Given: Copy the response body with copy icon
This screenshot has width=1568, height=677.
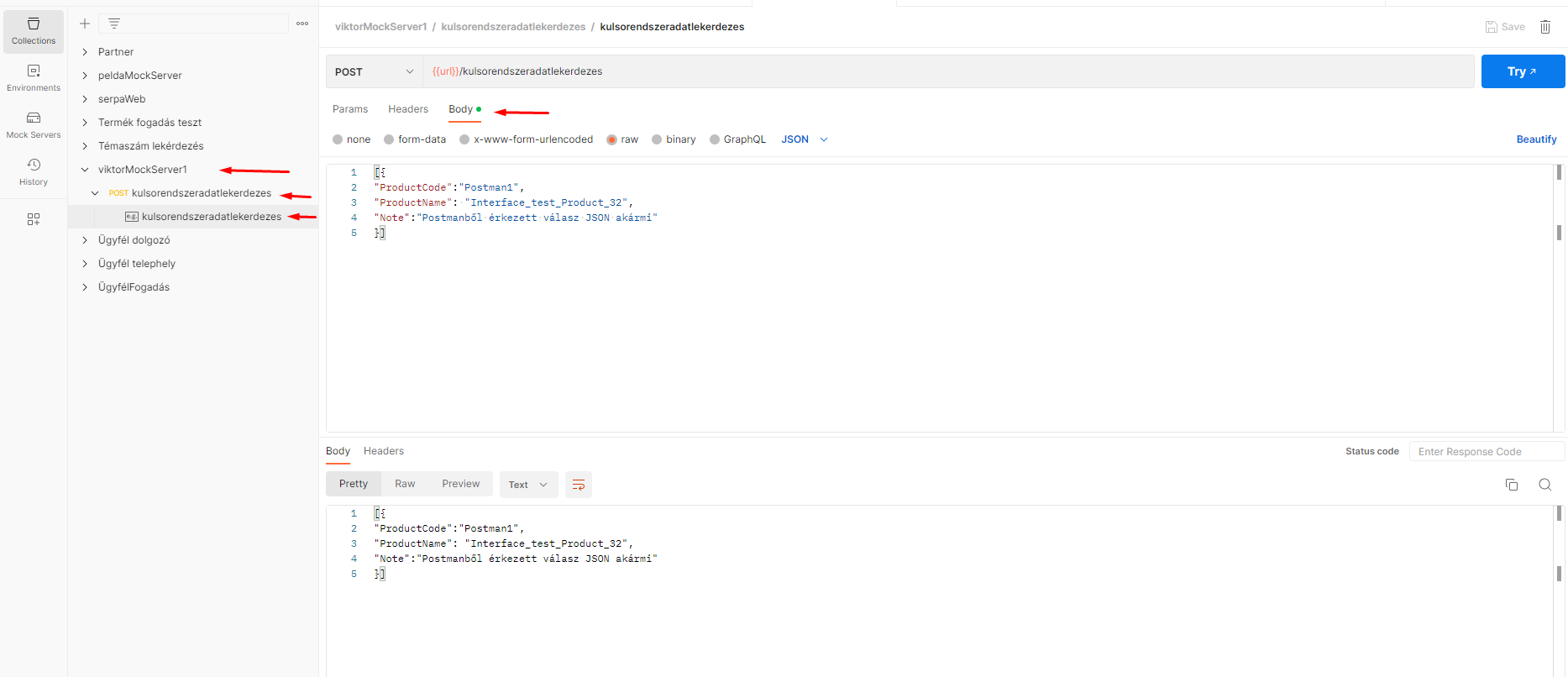Looking at the screenshot, I should (1512, 485).
